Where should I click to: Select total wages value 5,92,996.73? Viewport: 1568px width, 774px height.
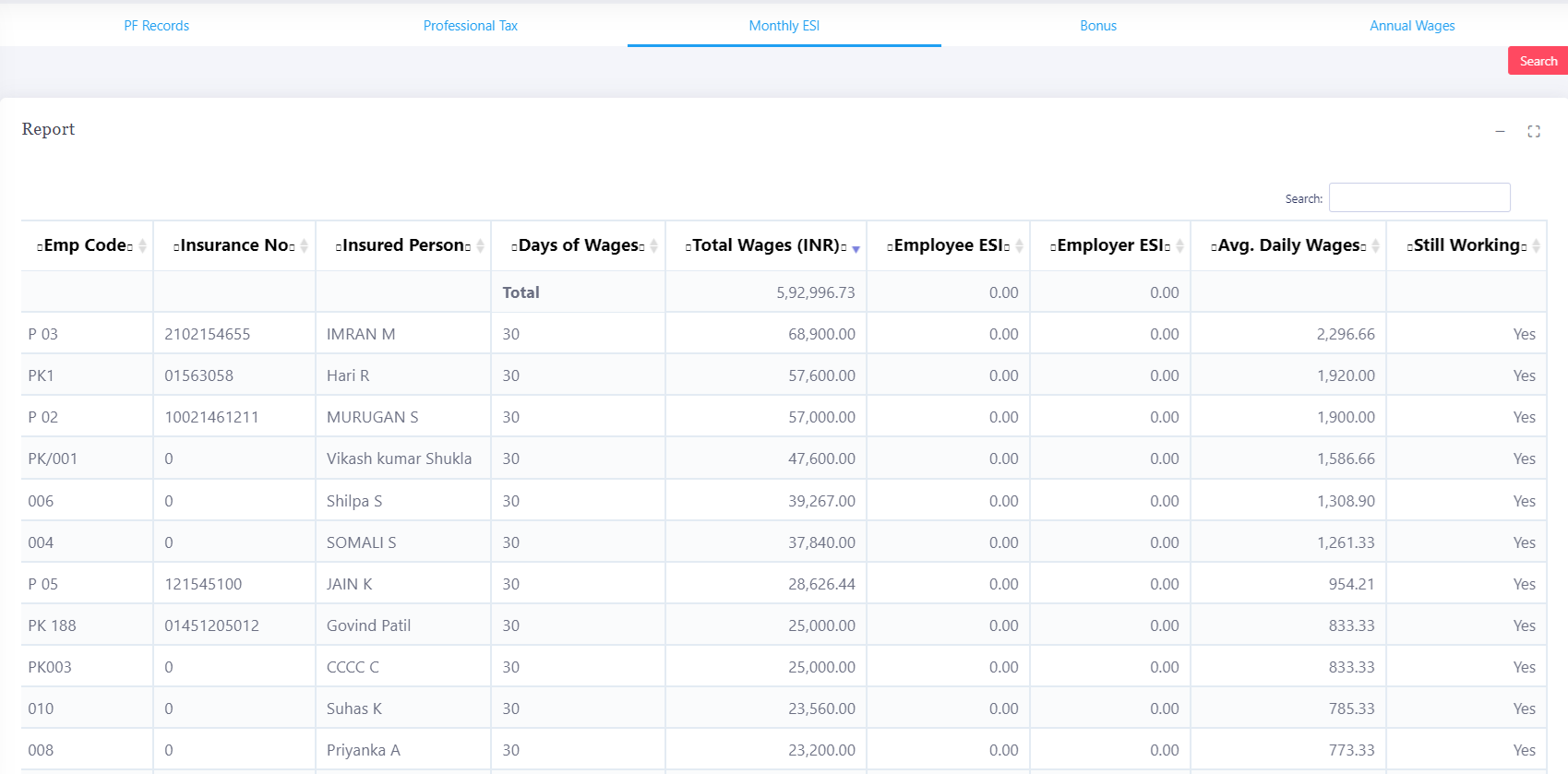click(x=816, y=292)
